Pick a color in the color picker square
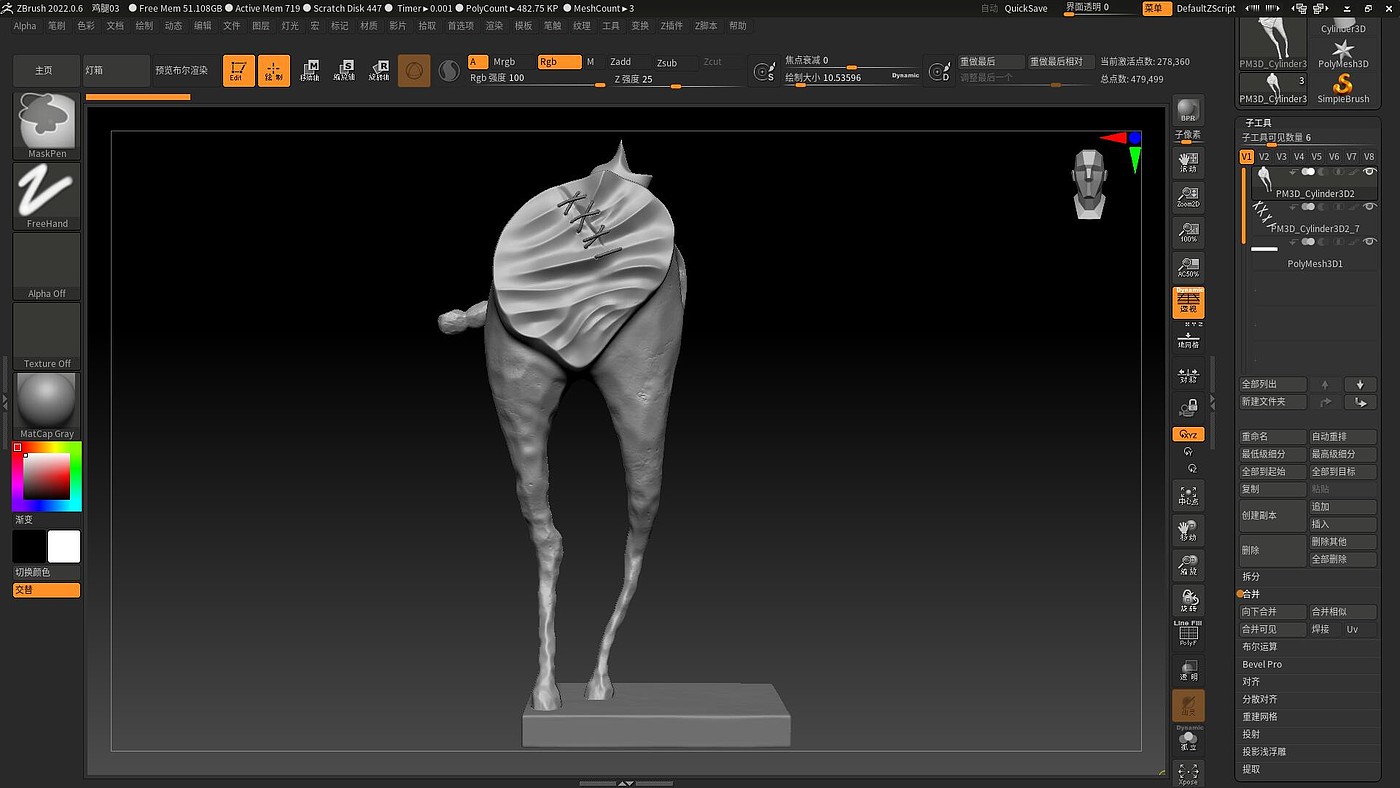1400x788 pixels. point(47,476)
